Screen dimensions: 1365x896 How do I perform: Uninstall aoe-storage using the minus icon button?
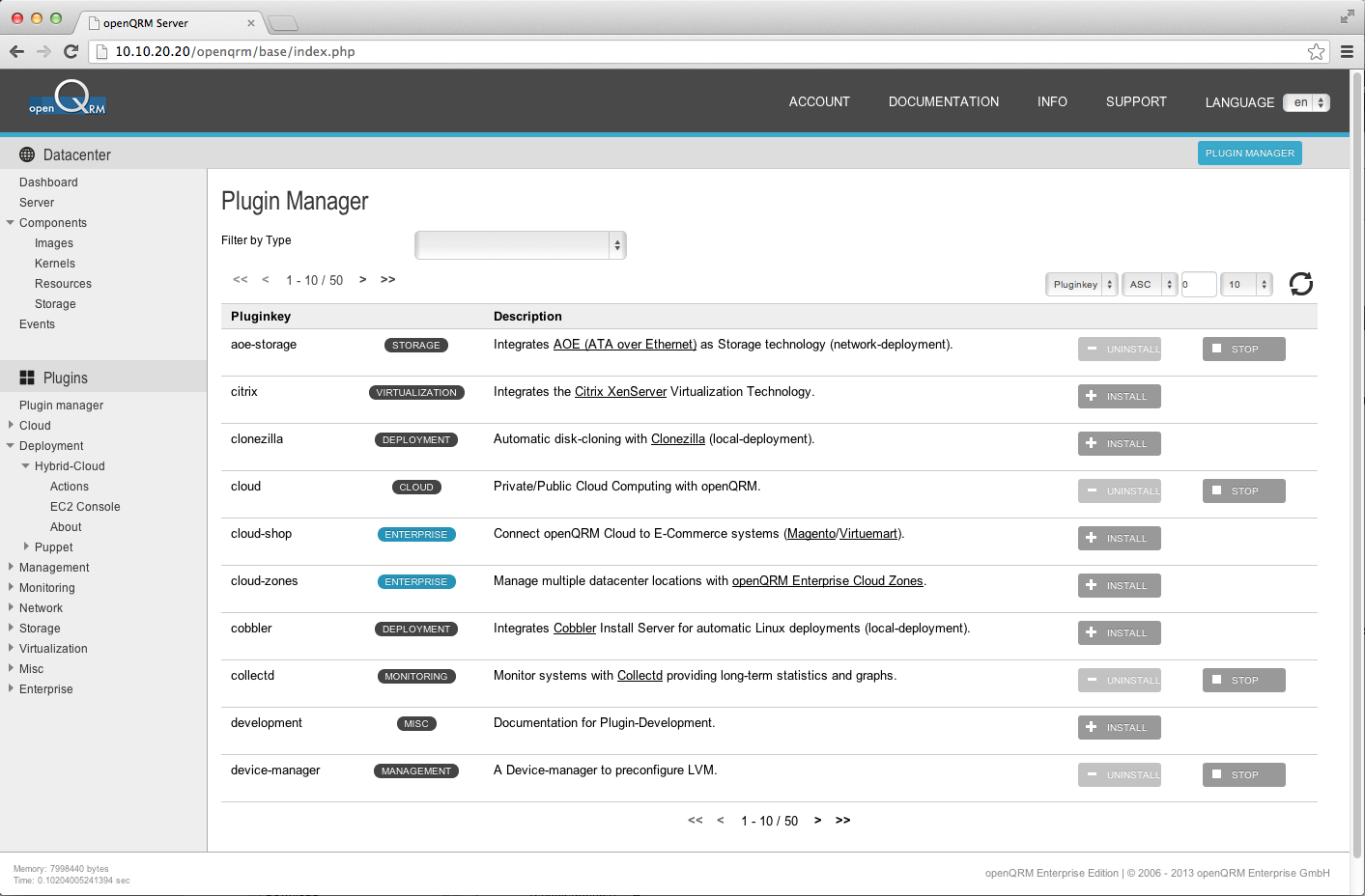(x=1119, y=349)
